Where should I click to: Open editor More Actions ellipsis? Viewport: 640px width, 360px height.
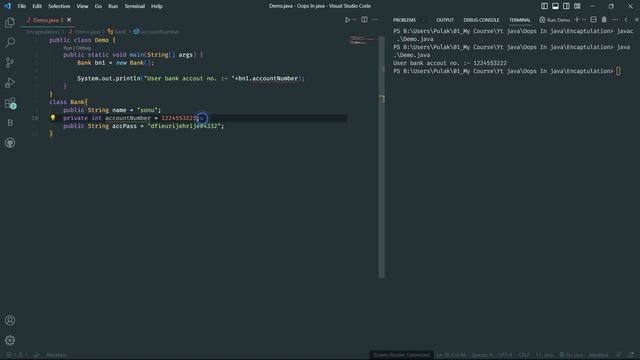[375, 20]
